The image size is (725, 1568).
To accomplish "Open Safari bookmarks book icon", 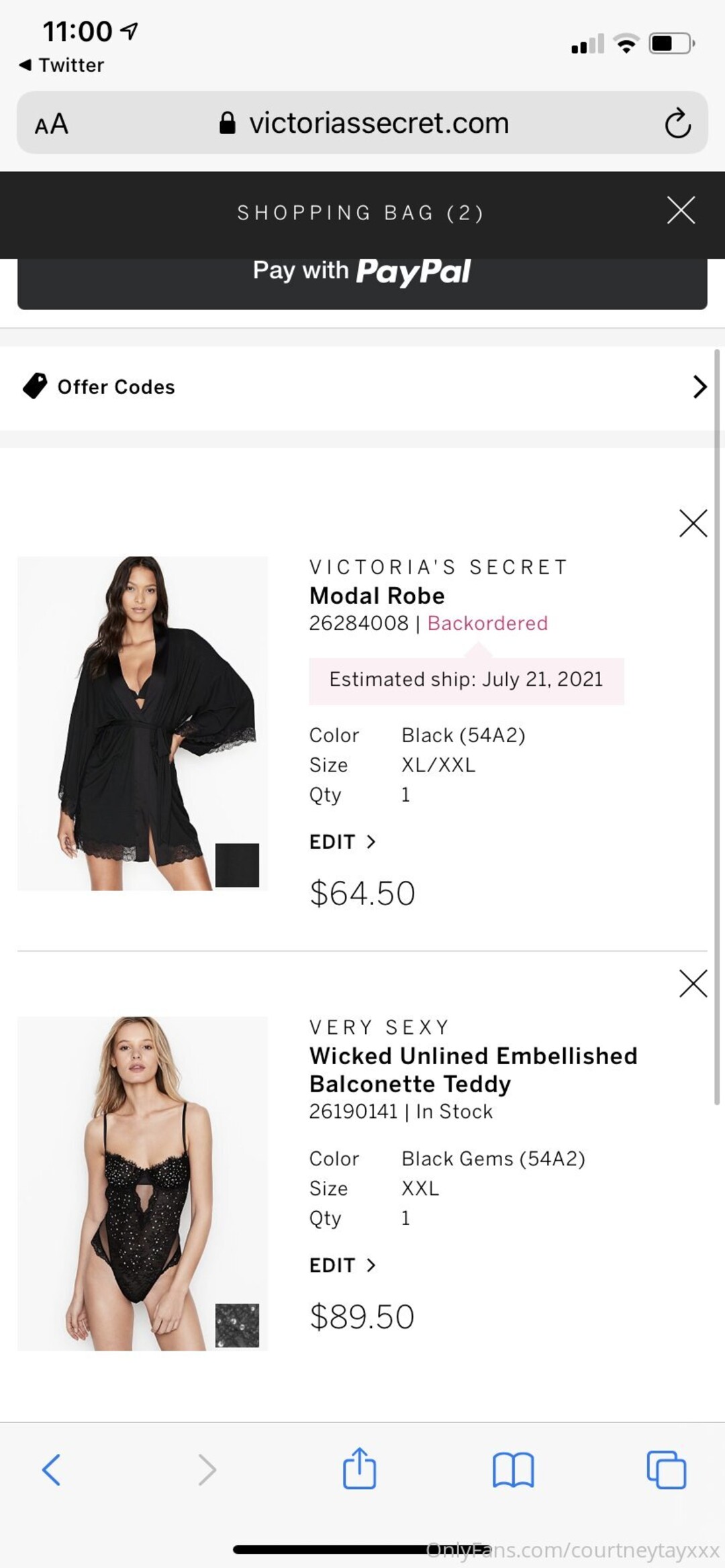I will [513, 1470].
